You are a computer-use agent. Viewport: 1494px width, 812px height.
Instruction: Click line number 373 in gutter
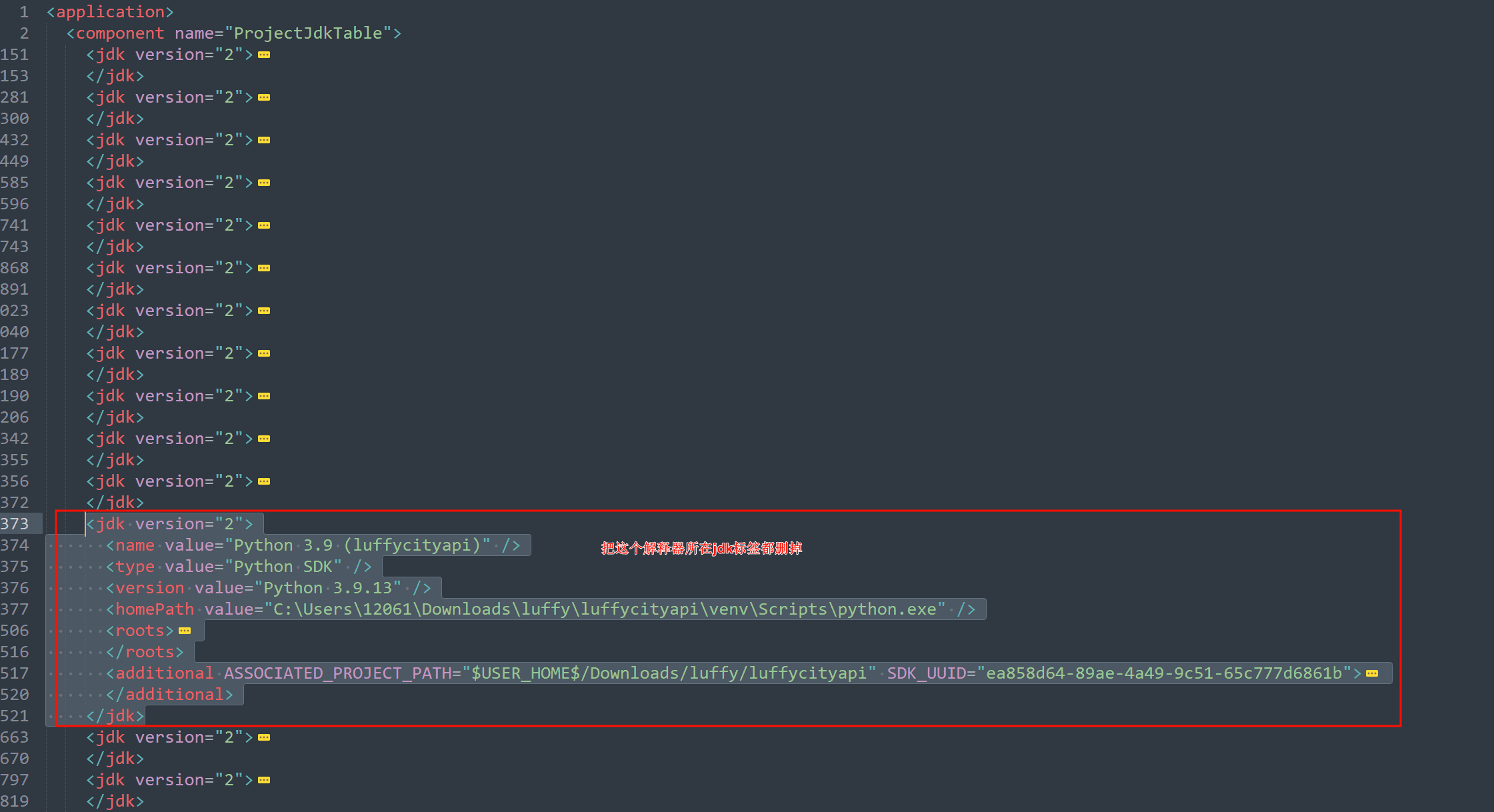15,524
